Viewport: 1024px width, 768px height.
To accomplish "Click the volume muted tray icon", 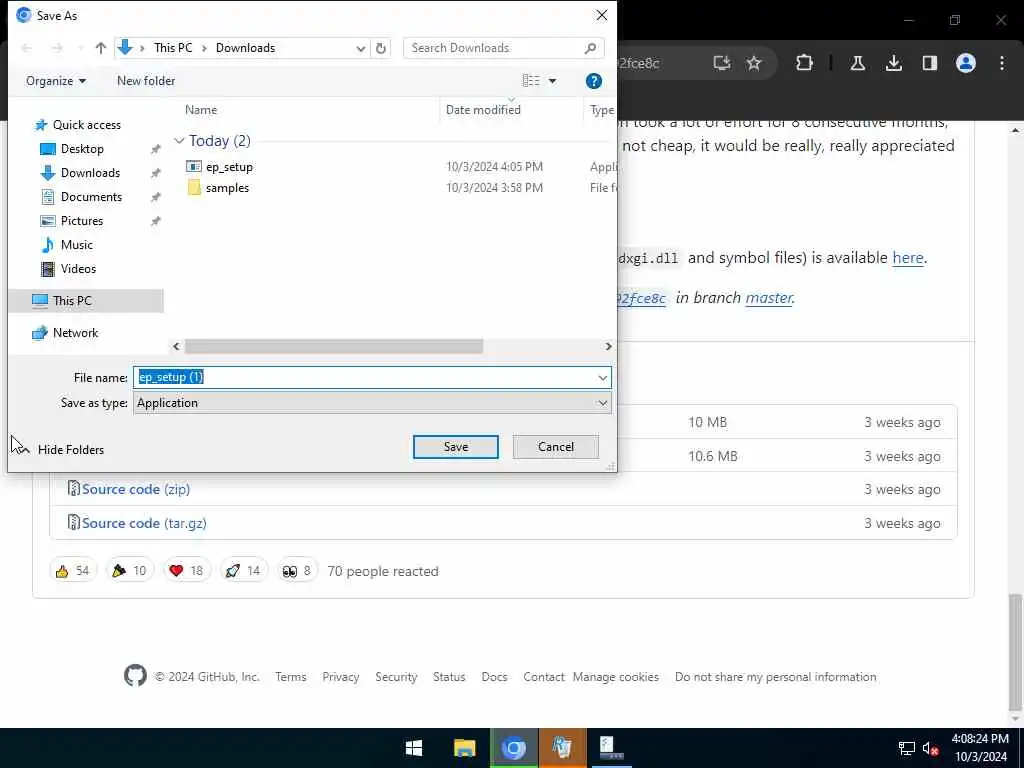I will [x=931, y=748].
